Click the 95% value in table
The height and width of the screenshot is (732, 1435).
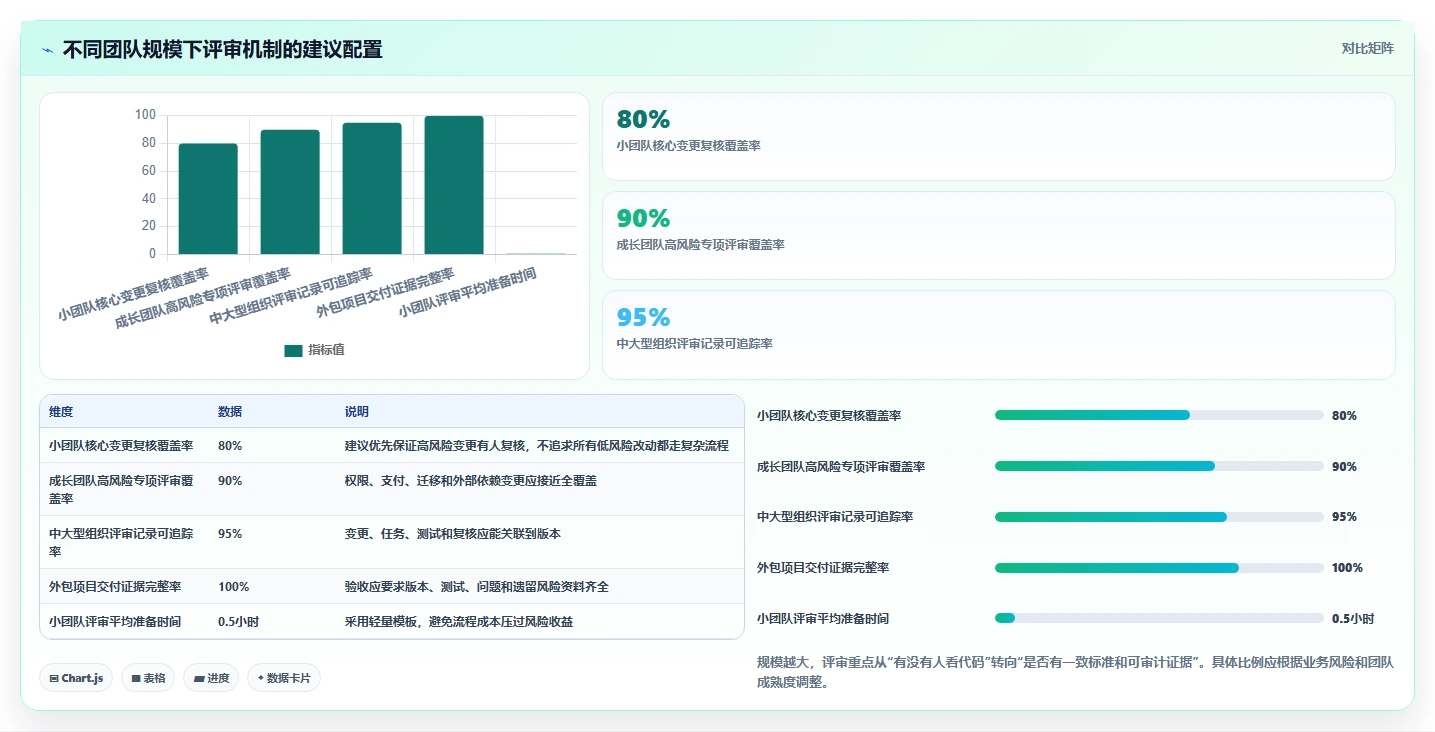pos(230,533)
